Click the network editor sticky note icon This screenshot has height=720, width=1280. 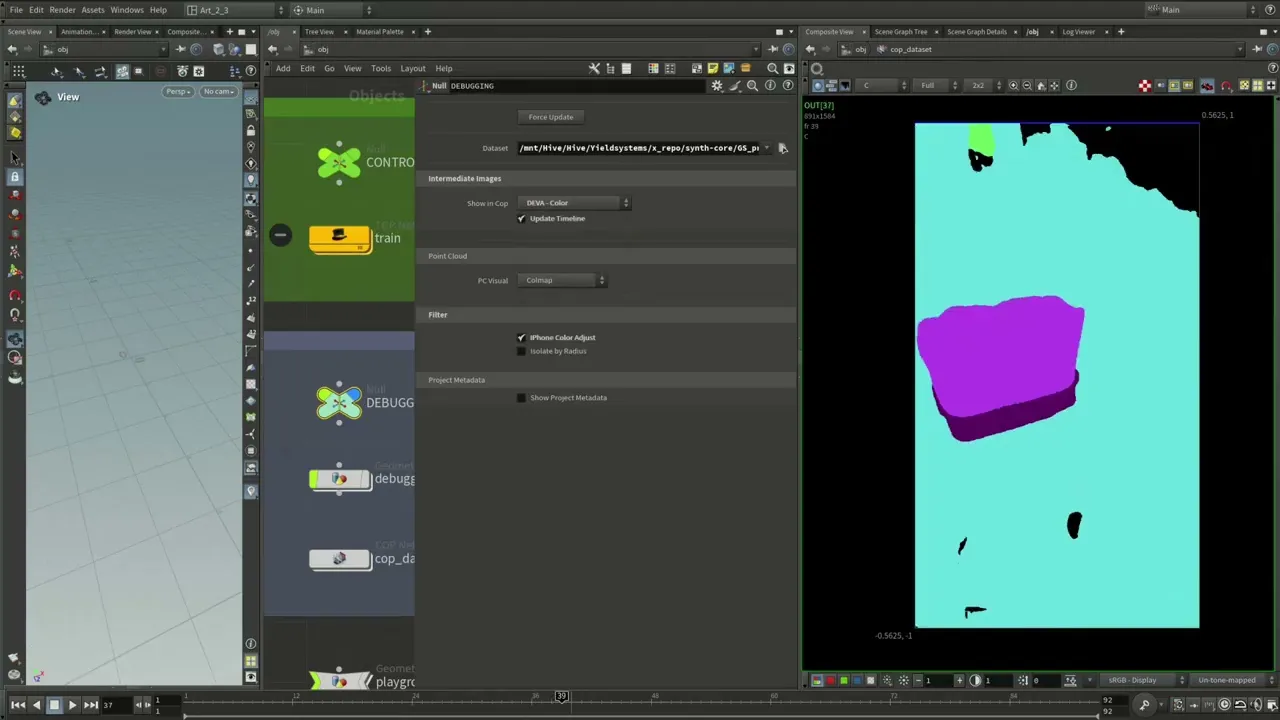click(x=713, y=69)
